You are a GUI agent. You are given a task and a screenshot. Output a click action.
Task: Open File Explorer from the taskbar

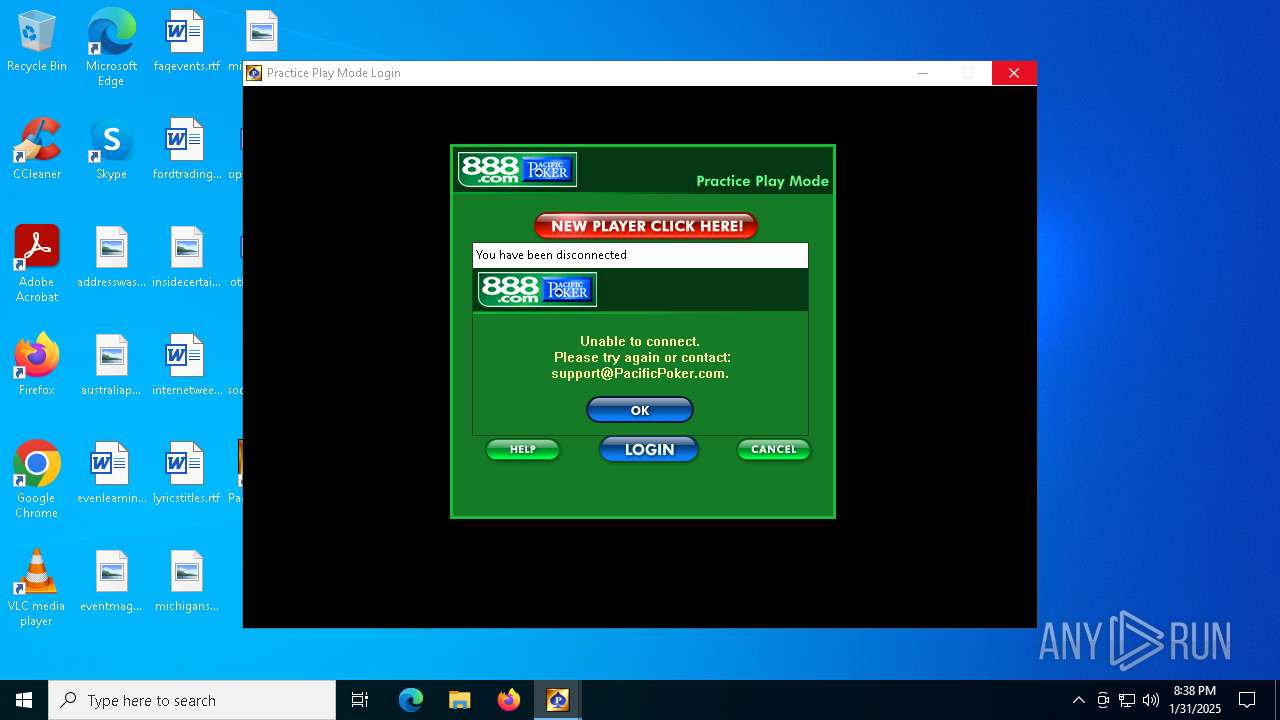coord(460,700)
